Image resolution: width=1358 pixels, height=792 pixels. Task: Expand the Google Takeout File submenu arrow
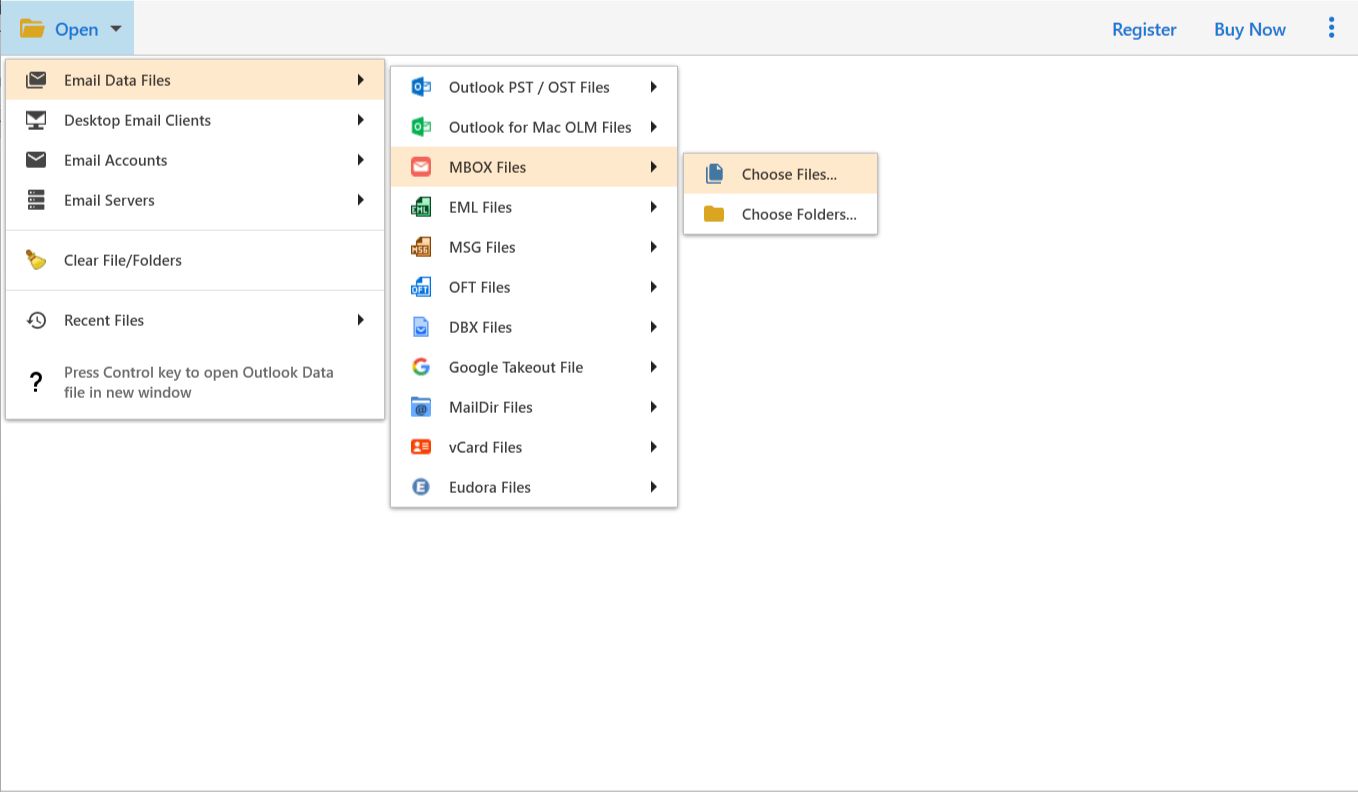click(653, 367)
